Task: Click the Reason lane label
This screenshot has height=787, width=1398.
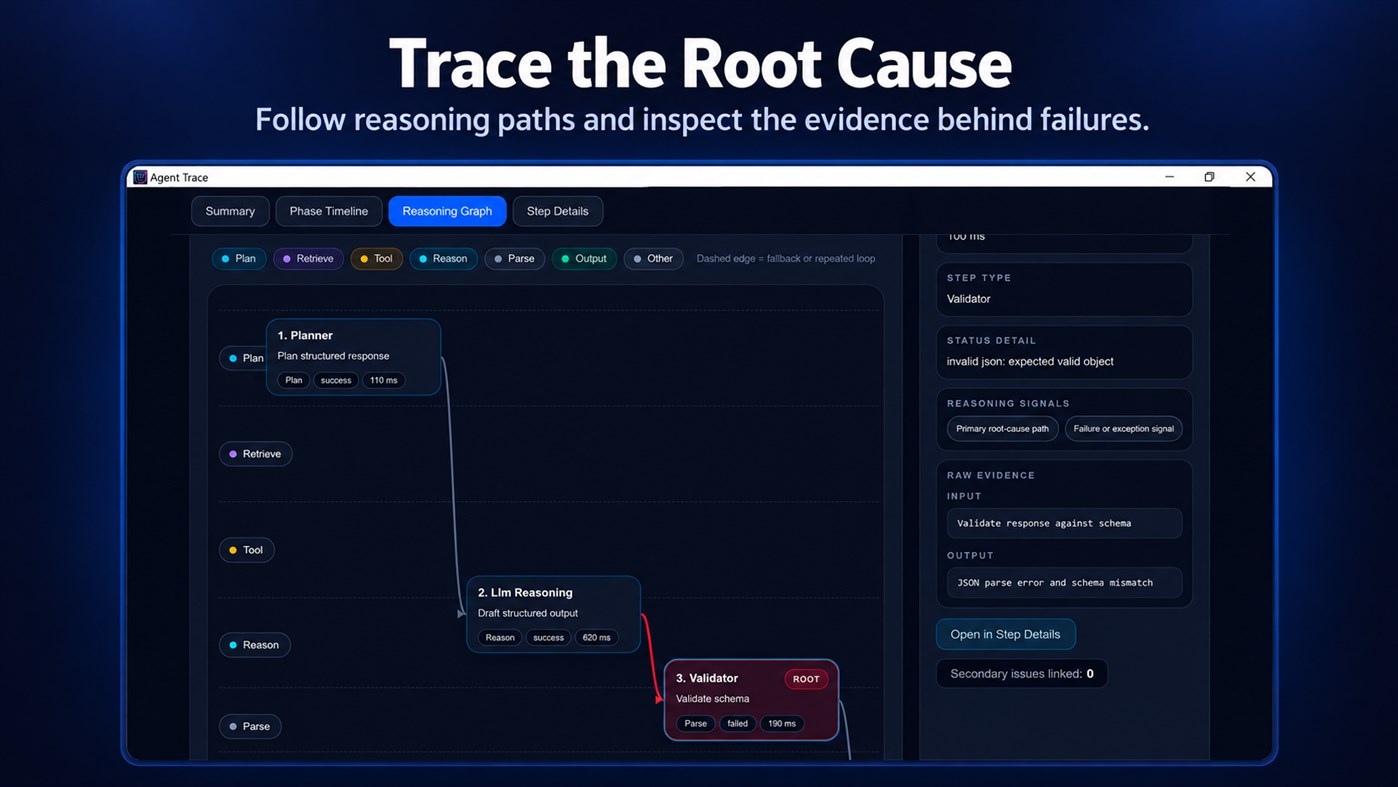Action: (255, 645)
